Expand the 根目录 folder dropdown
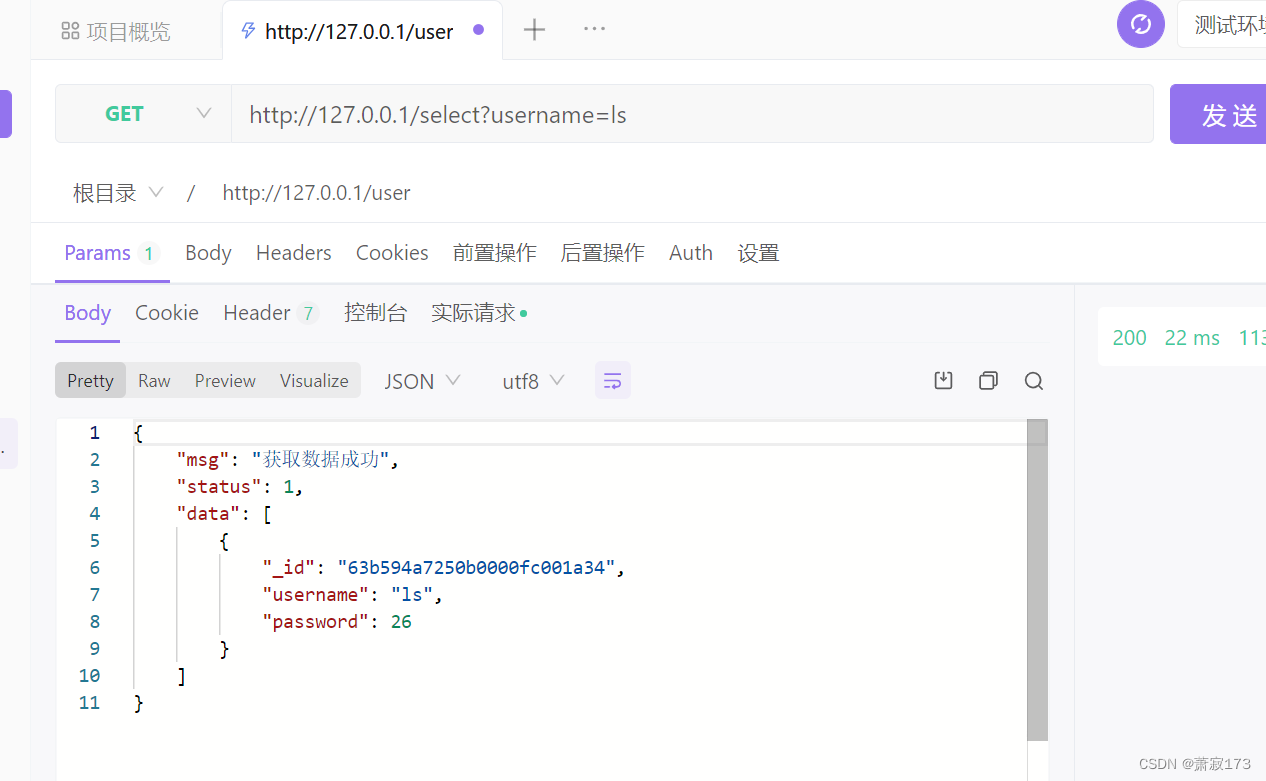Screen dimensions: 1266x781 pos(118,193)
